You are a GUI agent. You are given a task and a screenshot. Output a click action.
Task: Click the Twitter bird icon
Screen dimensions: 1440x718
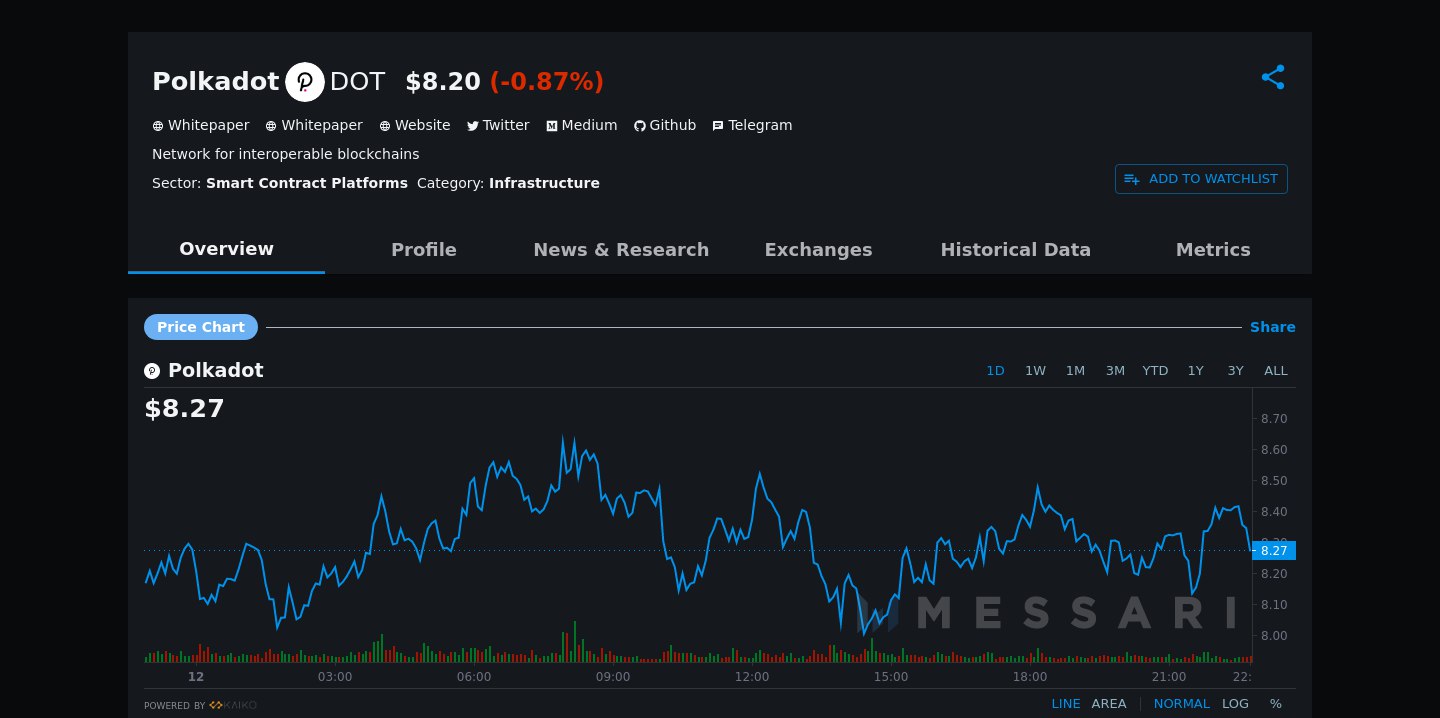[x=473, y=126]
